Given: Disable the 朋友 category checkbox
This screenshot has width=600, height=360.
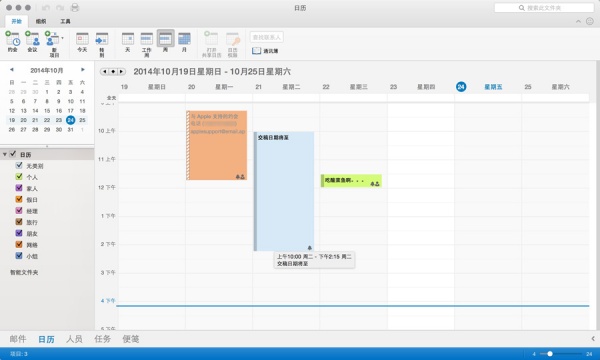Looking at the screenshot, I should pos(19,233).
